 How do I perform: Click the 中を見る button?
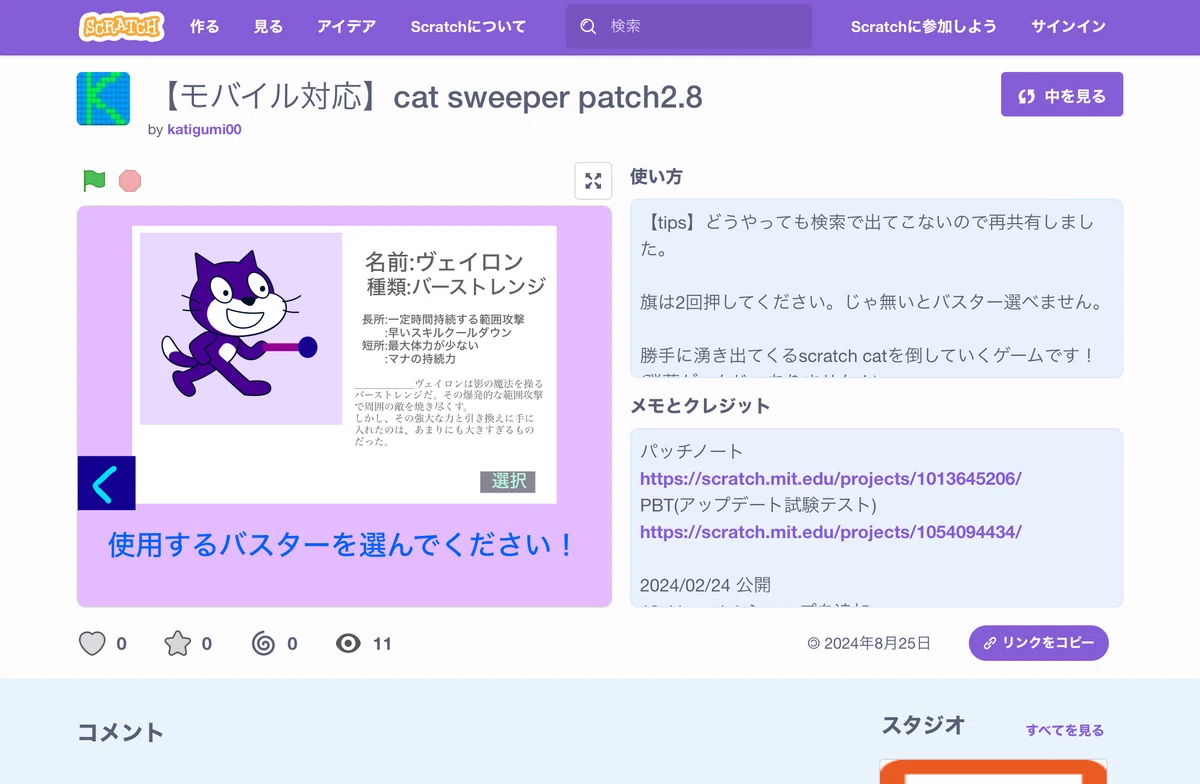(x=1062, y=95)
